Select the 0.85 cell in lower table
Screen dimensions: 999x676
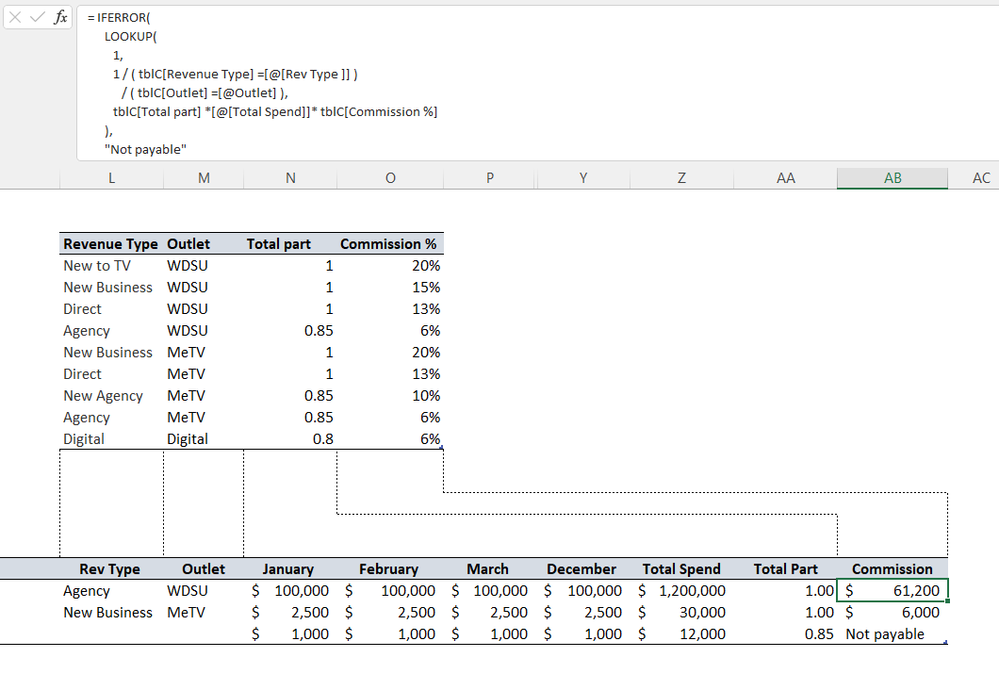[786, 634]
